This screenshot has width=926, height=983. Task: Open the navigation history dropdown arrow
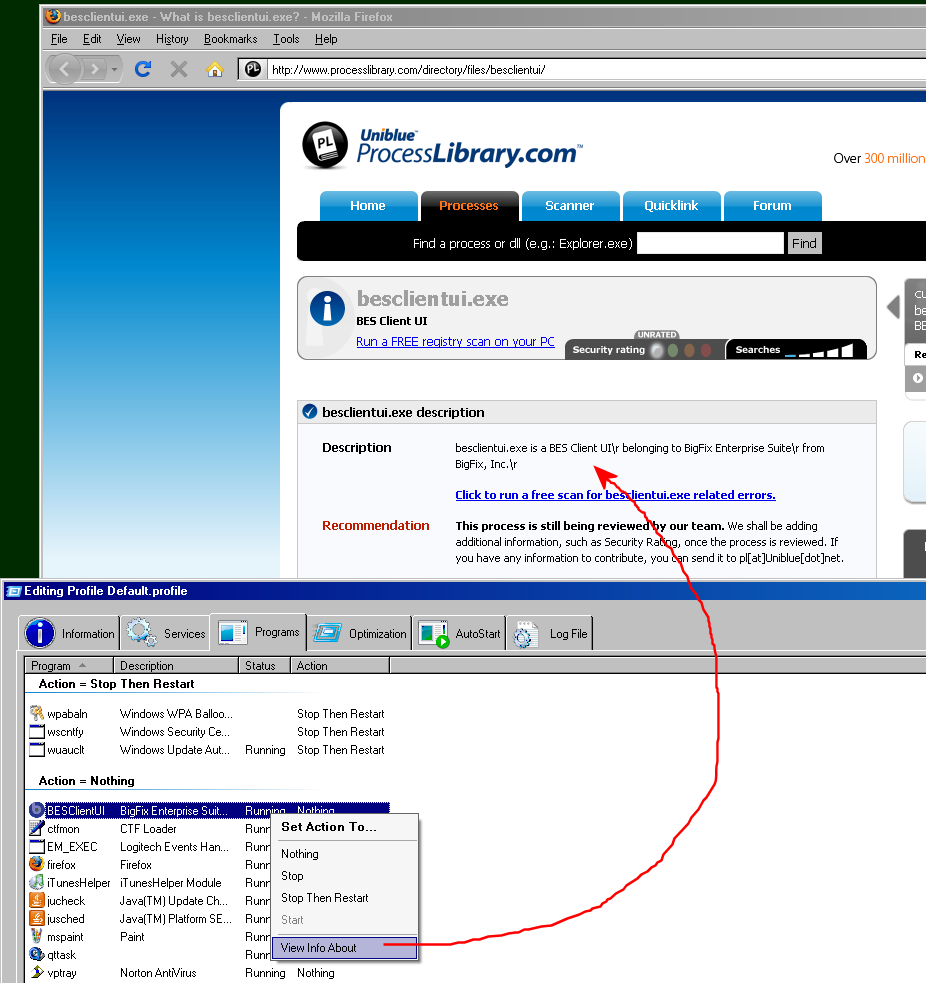pyautogui.click(x=114, y=69)
